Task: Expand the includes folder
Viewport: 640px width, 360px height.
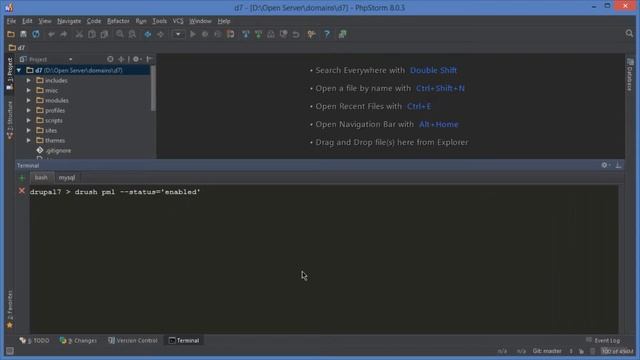Action: click(29, 80)
